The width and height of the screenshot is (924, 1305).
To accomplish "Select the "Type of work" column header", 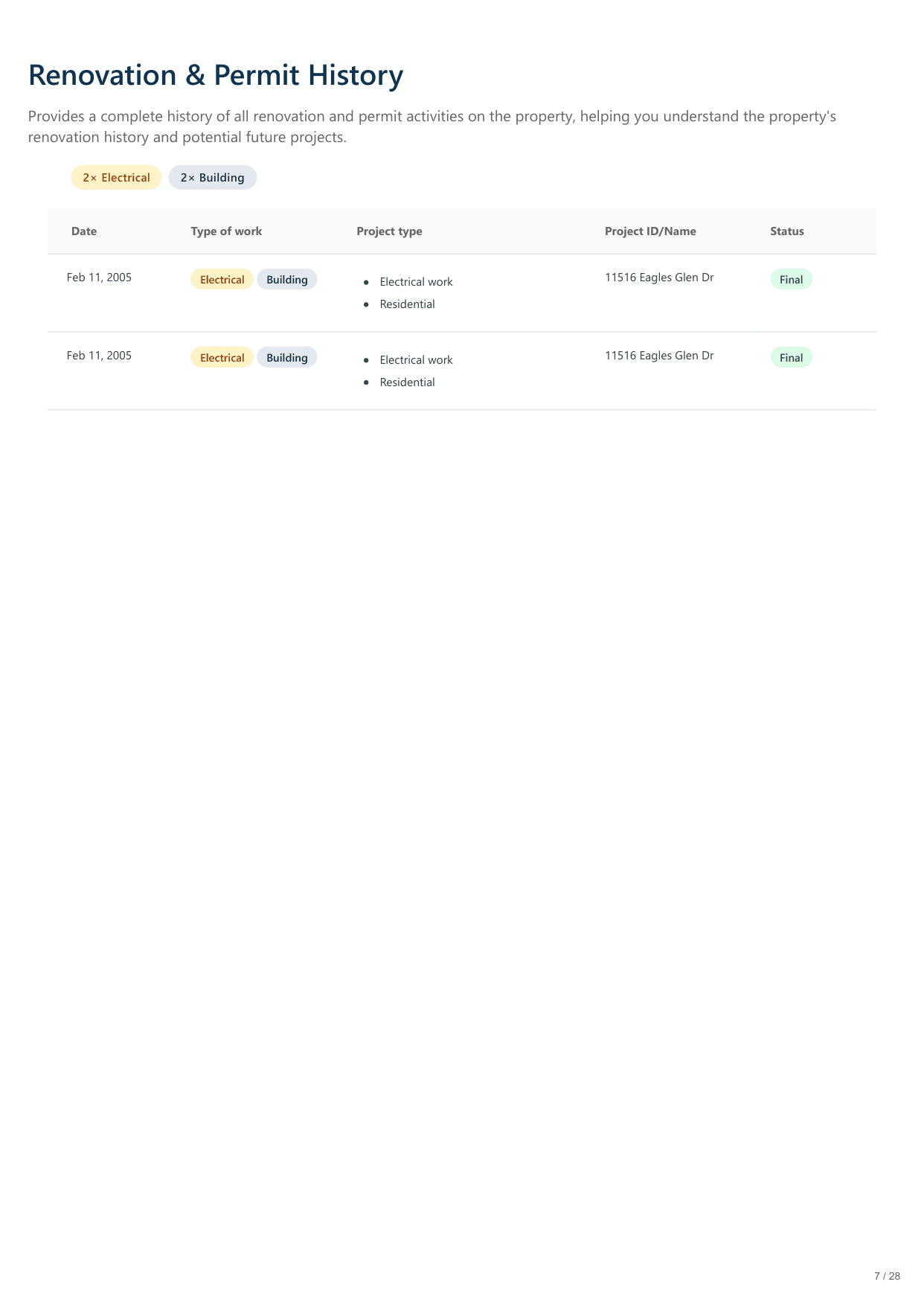I will pos(226,231).
